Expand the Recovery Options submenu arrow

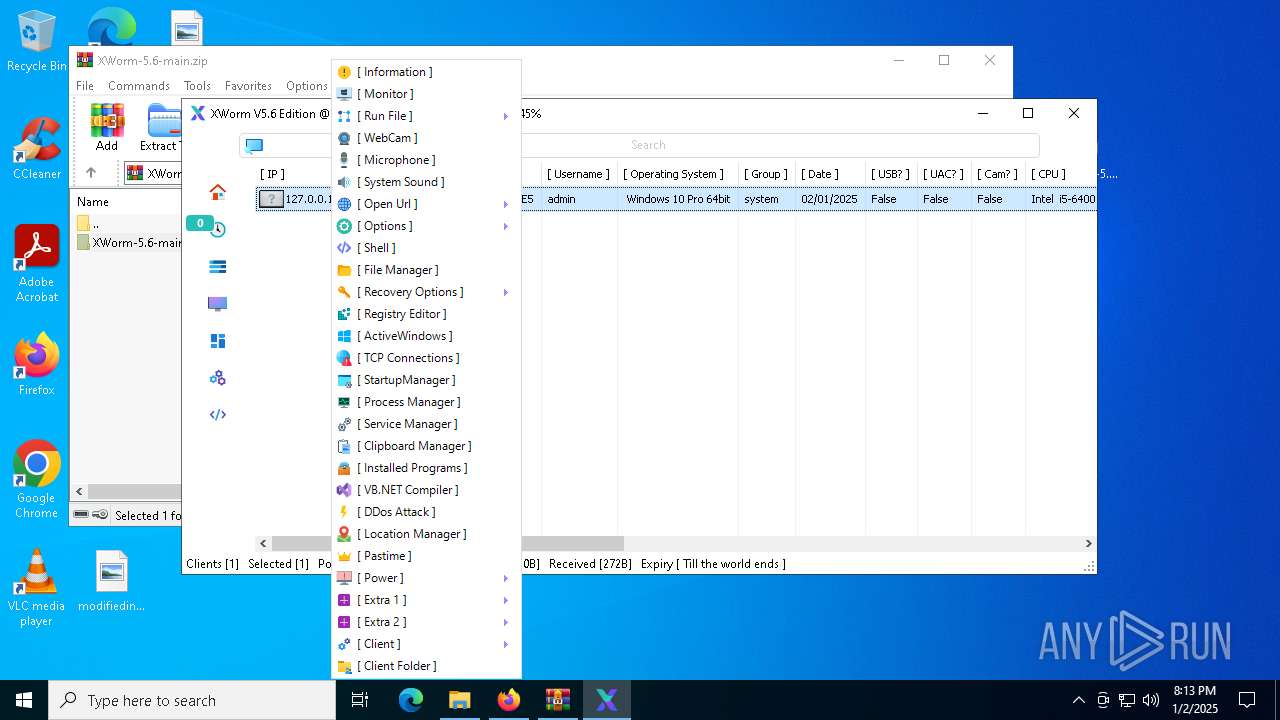pos(506,292)
